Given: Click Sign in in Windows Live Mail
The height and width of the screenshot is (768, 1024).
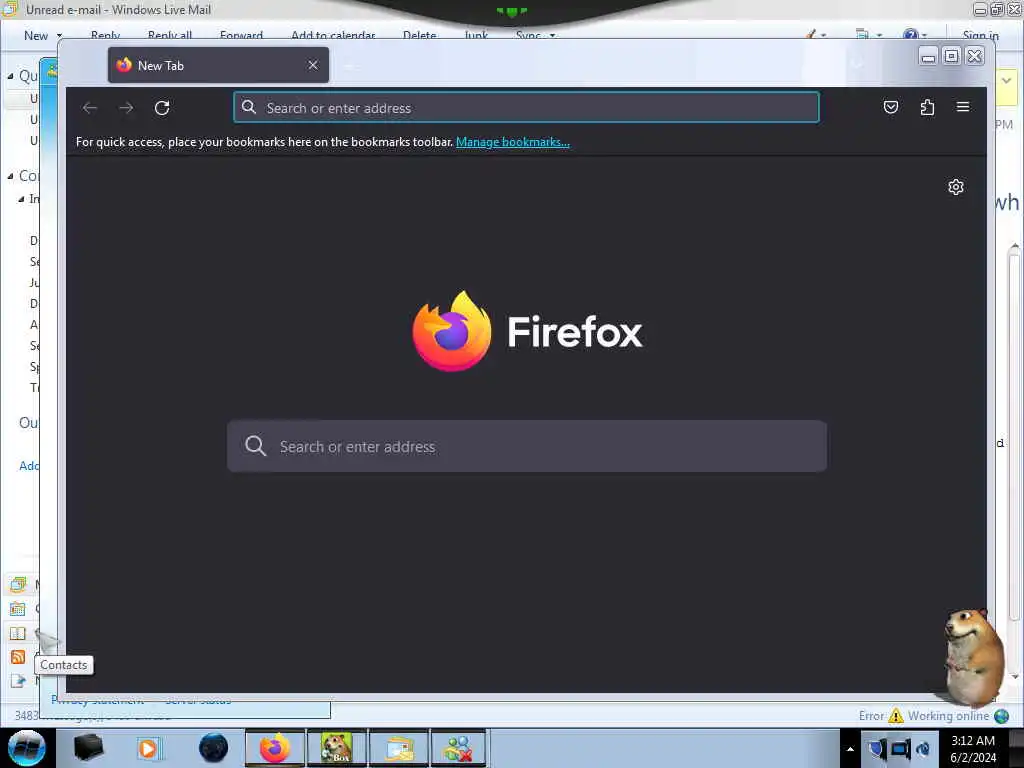Looking at the screenshot, I should 980,35.
